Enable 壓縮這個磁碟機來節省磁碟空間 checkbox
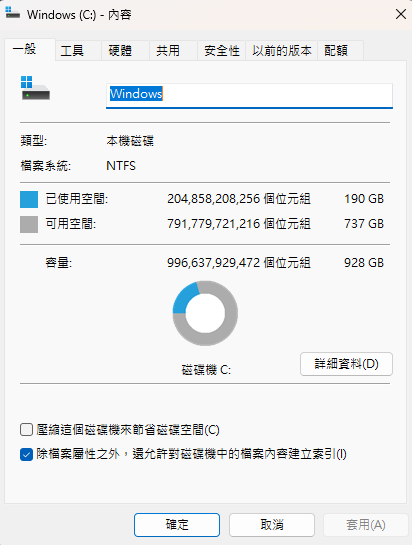 (26, 430)
